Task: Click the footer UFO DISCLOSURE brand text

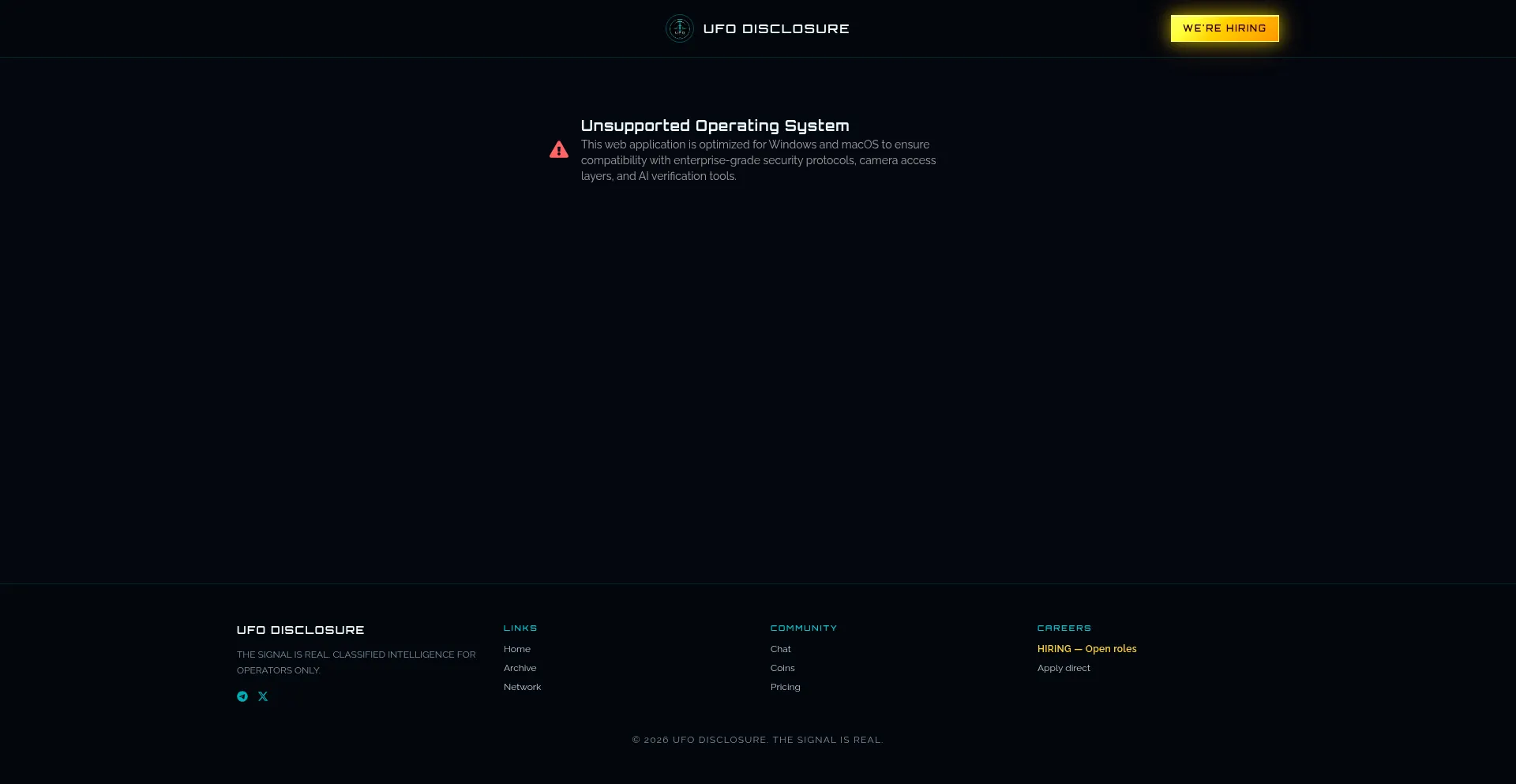Action: coord(300,630)
